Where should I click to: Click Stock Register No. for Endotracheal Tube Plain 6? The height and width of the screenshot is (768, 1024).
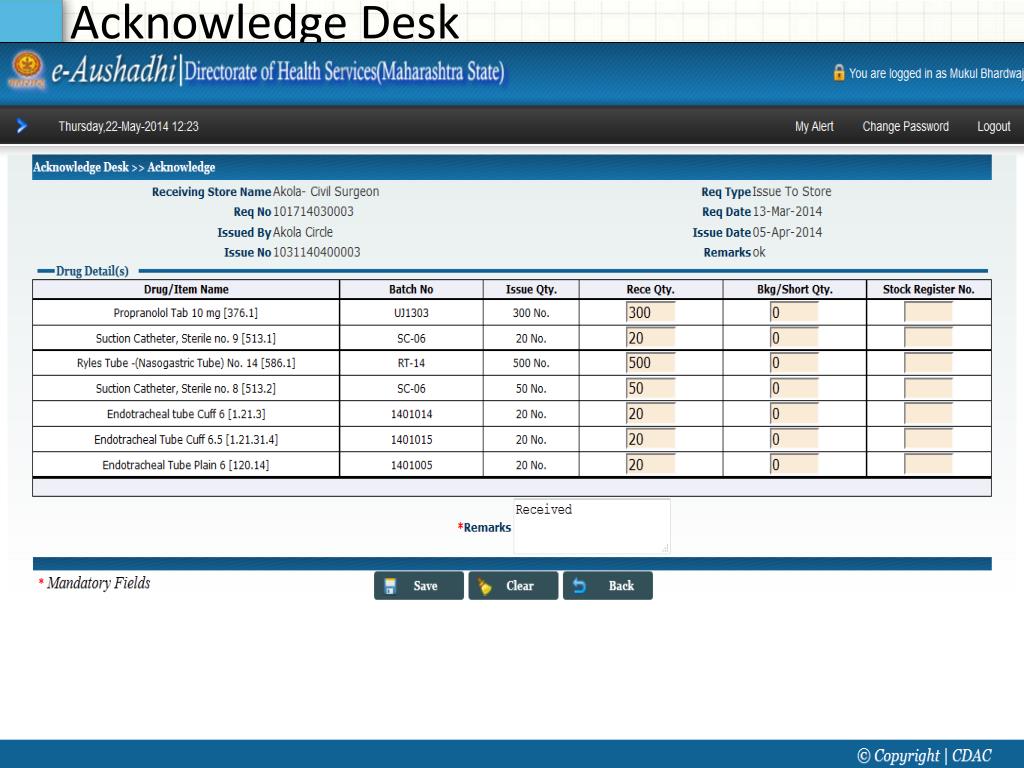[x=928, y=464]
